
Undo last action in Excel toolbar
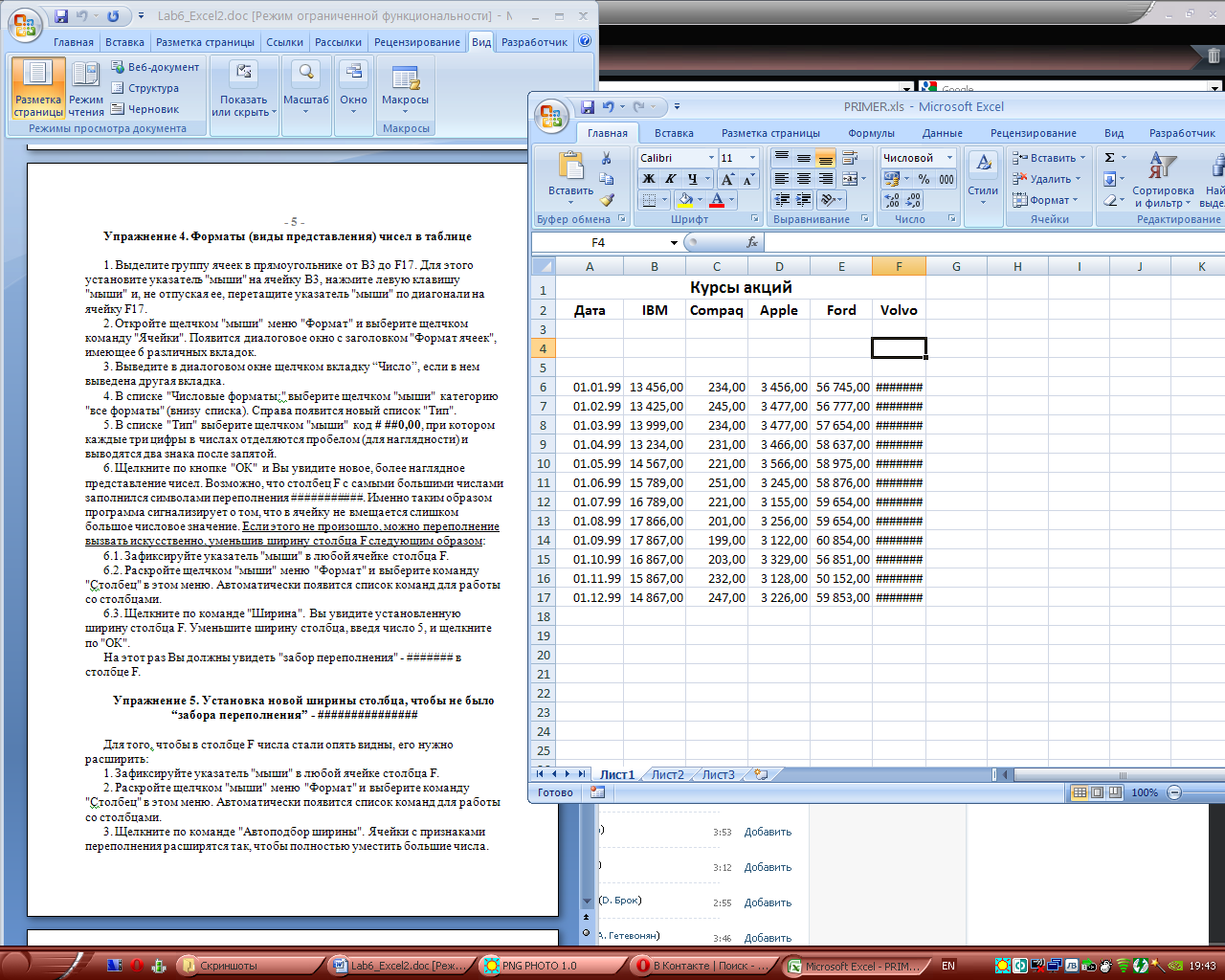609,107
